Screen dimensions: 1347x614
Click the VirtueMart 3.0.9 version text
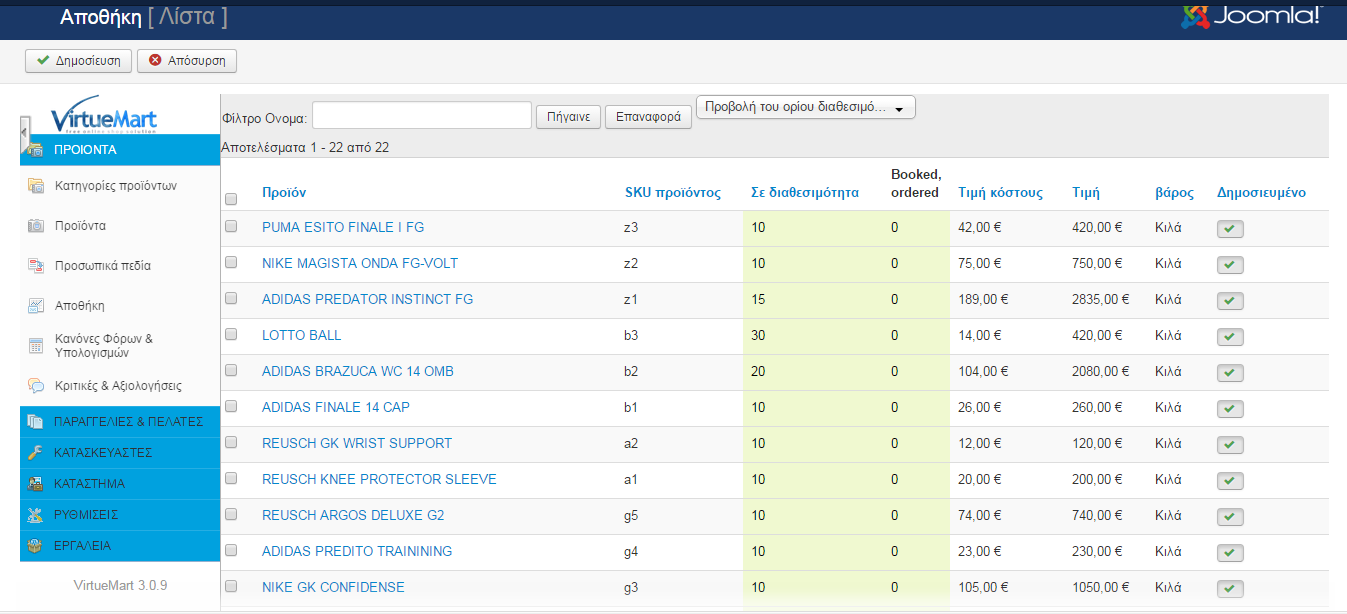tap(120, 585)
